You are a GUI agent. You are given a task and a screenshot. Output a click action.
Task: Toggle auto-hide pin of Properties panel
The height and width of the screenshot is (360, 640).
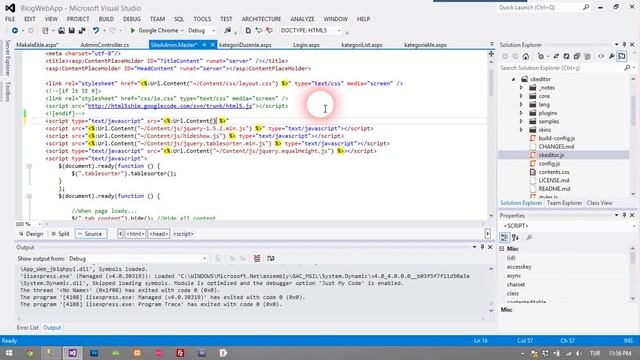[x=624, y=215]
